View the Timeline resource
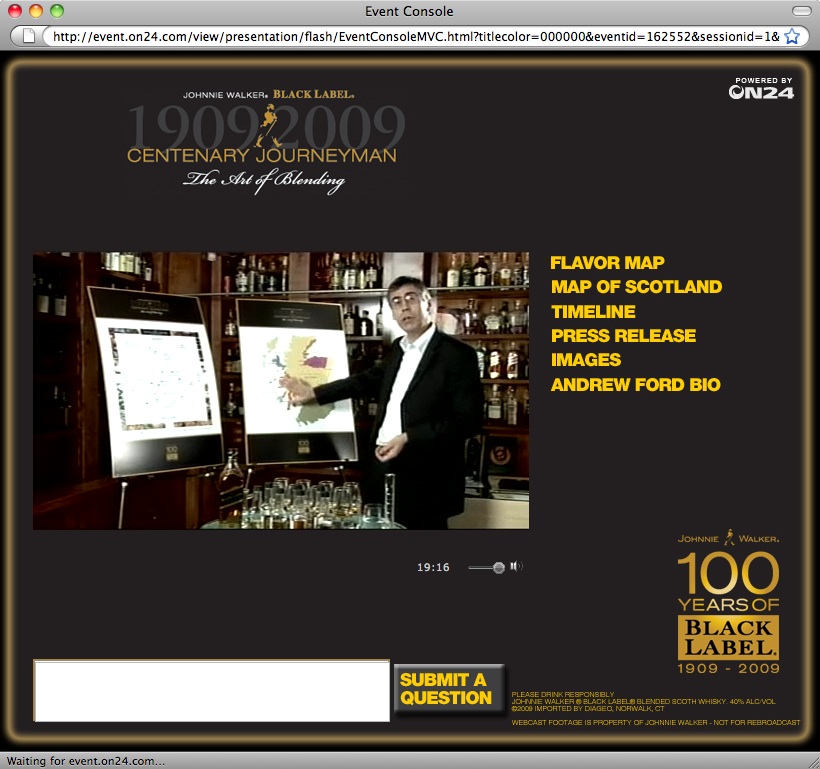 [593, 312]
